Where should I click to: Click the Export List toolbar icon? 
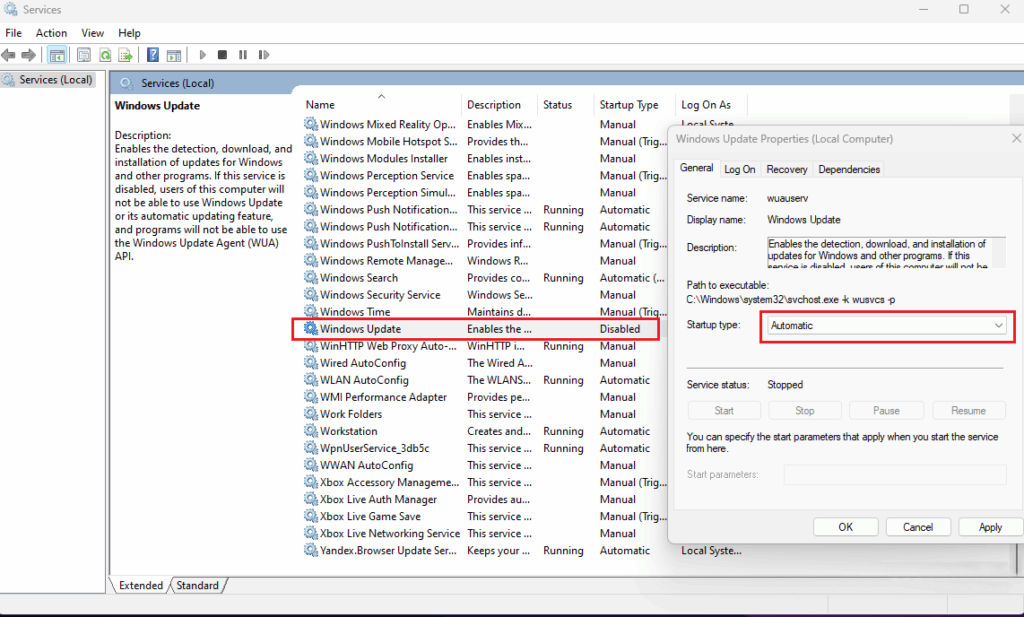[126, 55]
